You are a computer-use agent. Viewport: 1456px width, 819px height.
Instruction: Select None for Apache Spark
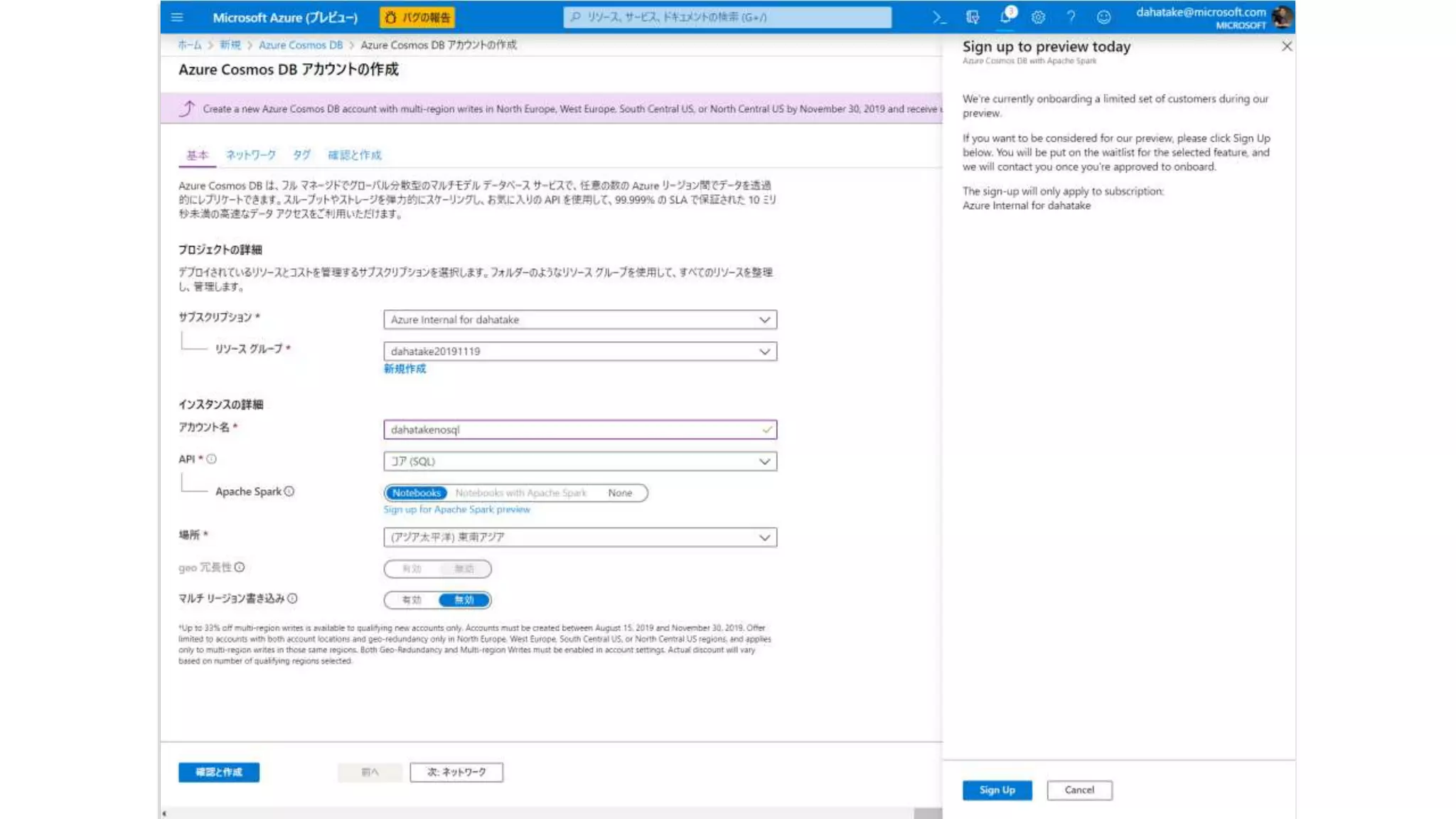[620, 493]
